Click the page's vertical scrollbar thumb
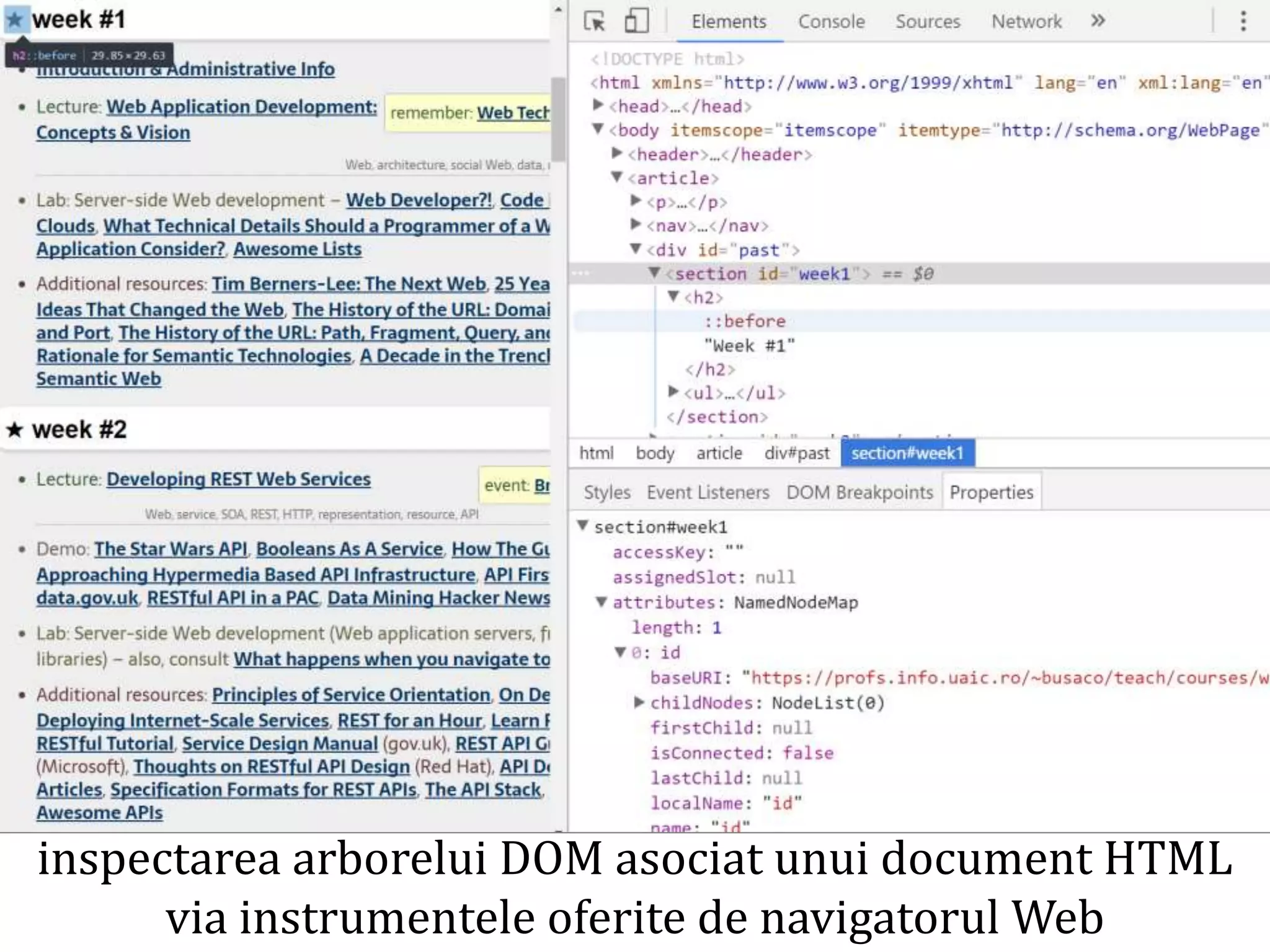The image size is (1270, 952). 558,118
